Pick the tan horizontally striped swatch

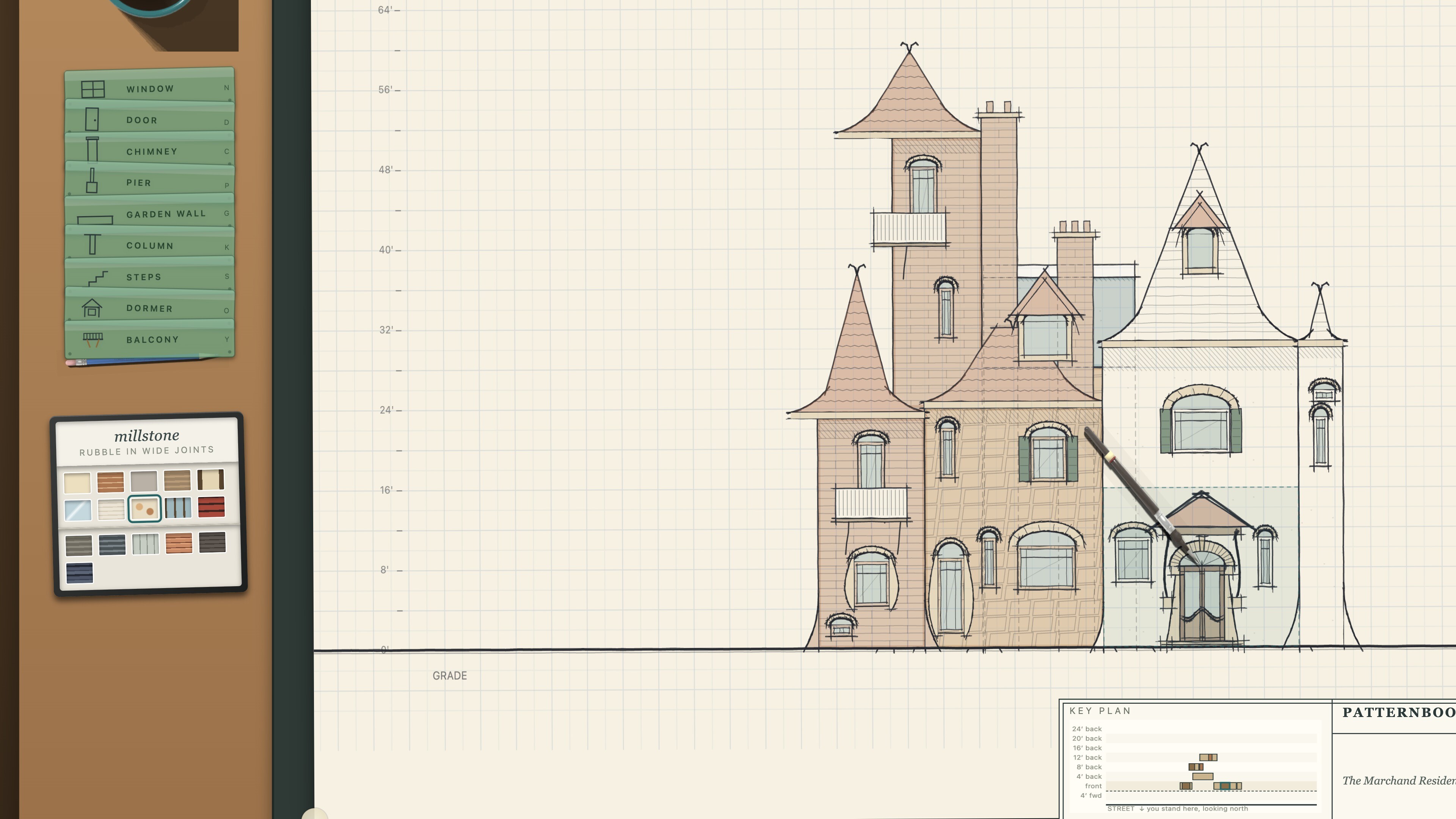pyautogui.click(x=177, y=480)
